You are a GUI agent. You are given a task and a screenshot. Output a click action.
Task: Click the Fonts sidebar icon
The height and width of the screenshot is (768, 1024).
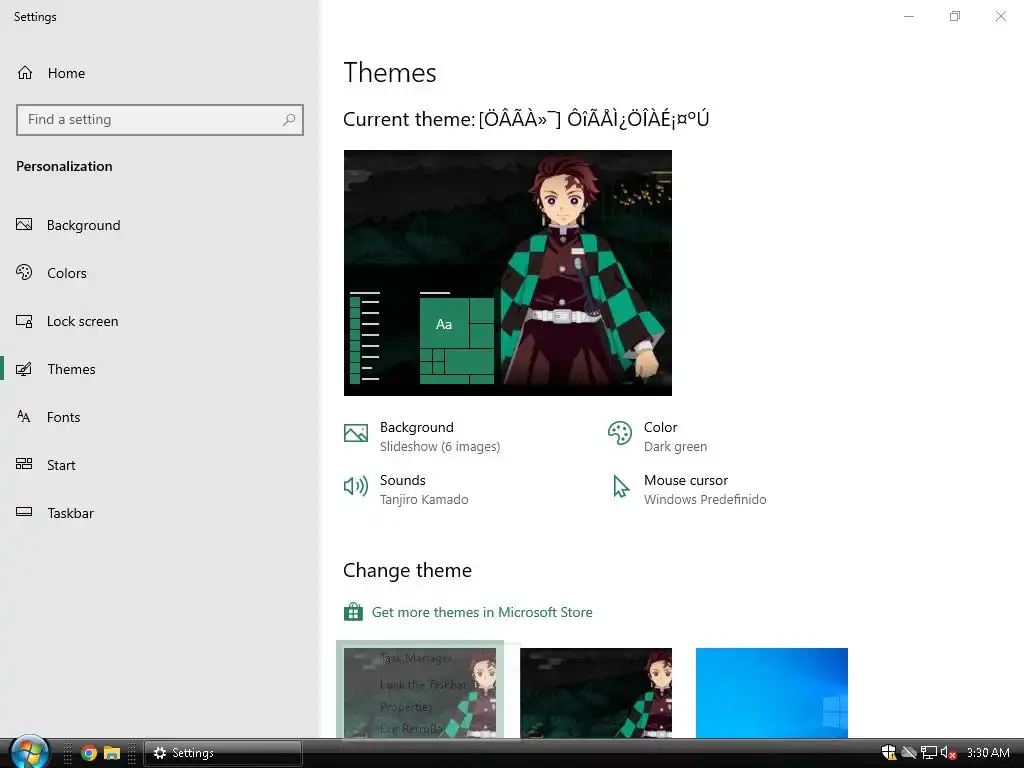tap(24, 417)
